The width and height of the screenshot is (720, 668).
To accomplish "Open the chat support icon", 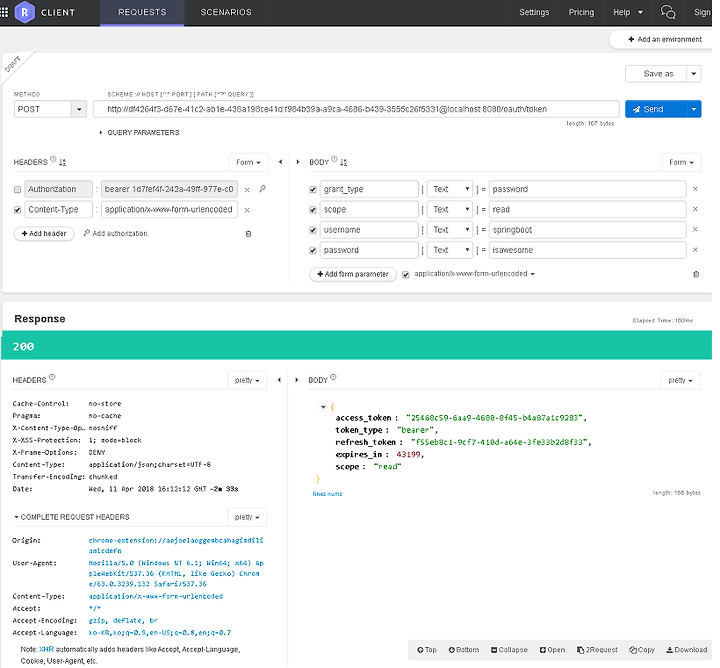I will pos(668,12).
